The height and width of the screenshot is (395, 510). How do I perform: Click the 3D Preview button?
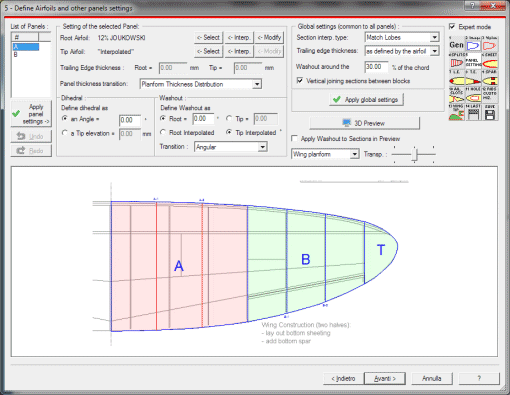click(x=364, y=123)
